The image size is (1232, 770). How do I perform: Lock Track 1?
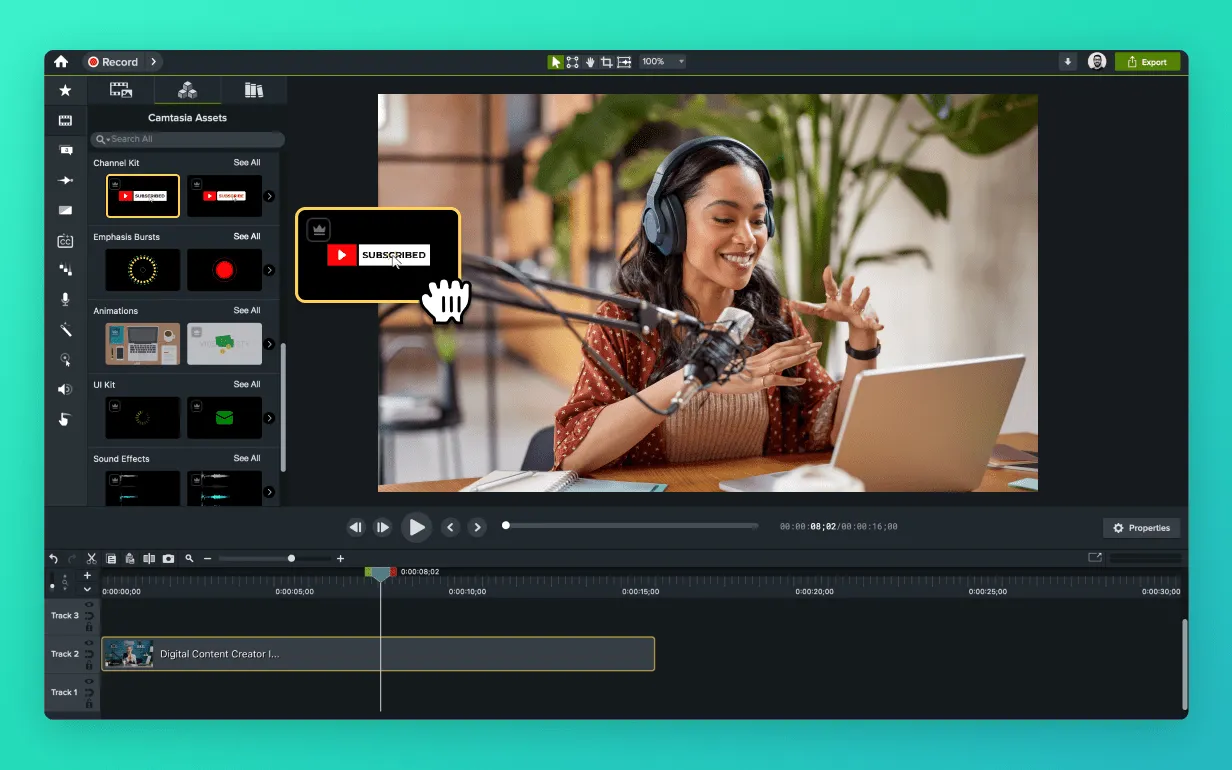tap(89, 703)
